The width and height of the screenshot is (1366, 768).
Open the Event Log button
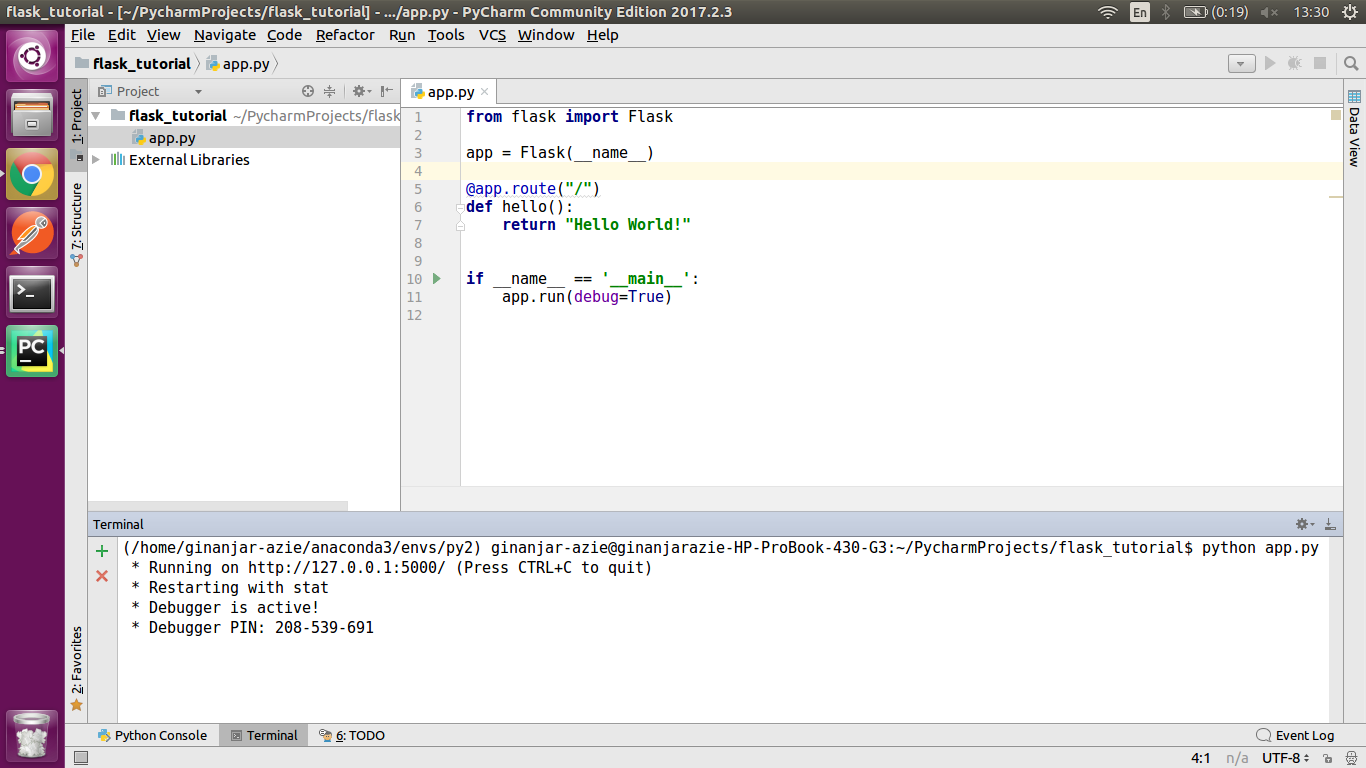[x=1295, y=735]
